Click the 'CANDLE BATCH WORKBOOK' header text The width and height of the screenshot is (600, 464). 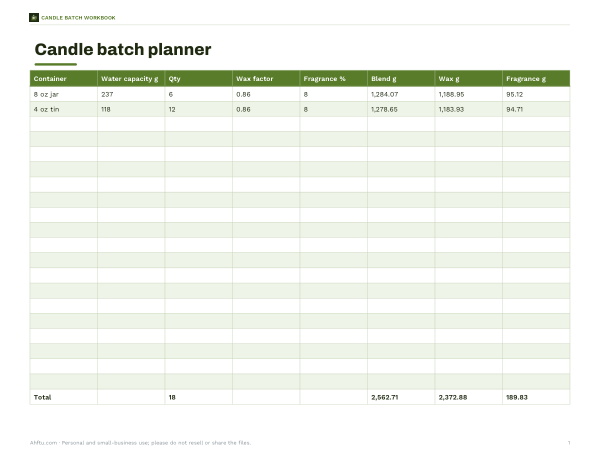(78, 18)
